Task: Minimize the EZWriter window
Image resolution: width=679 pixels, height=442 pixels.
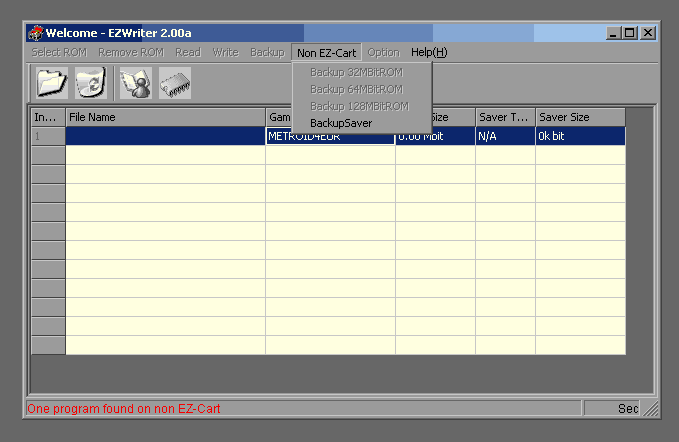Action: tap(612, 33)
